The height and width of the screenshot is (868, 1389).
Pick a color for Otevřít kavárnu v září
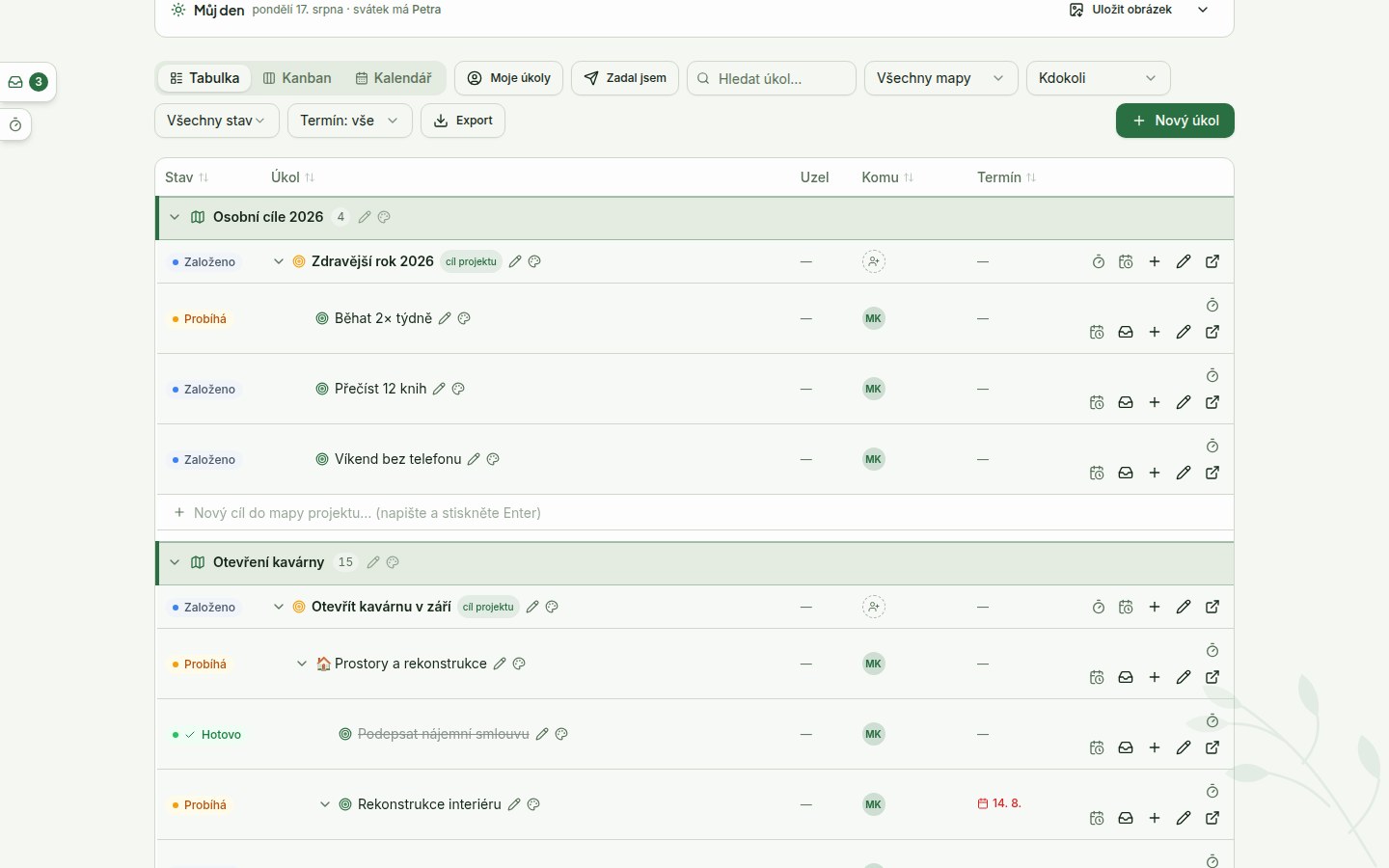552,607
